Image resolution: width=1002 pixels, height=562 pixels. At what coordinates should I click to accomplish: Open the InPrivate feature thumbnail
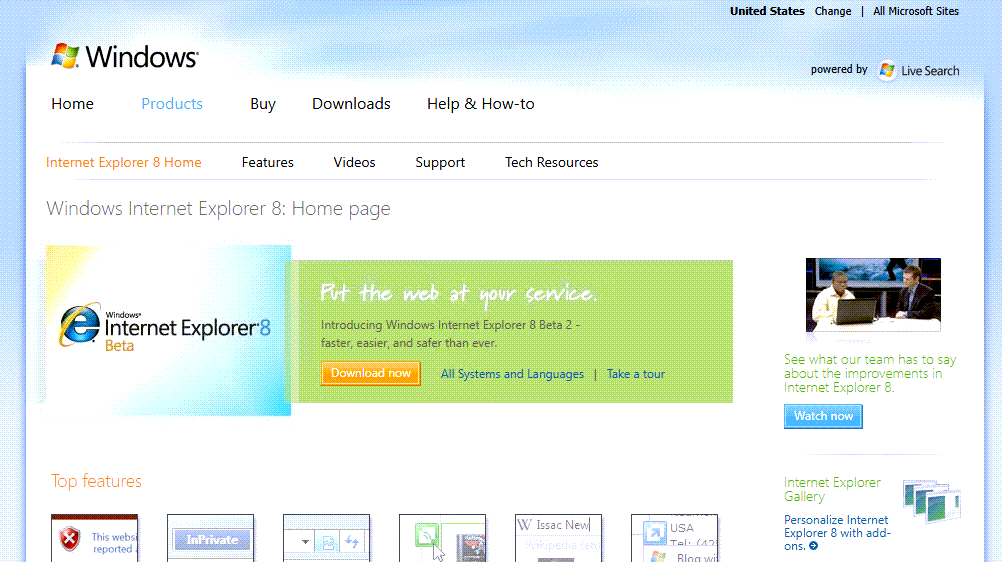[211, 538]
